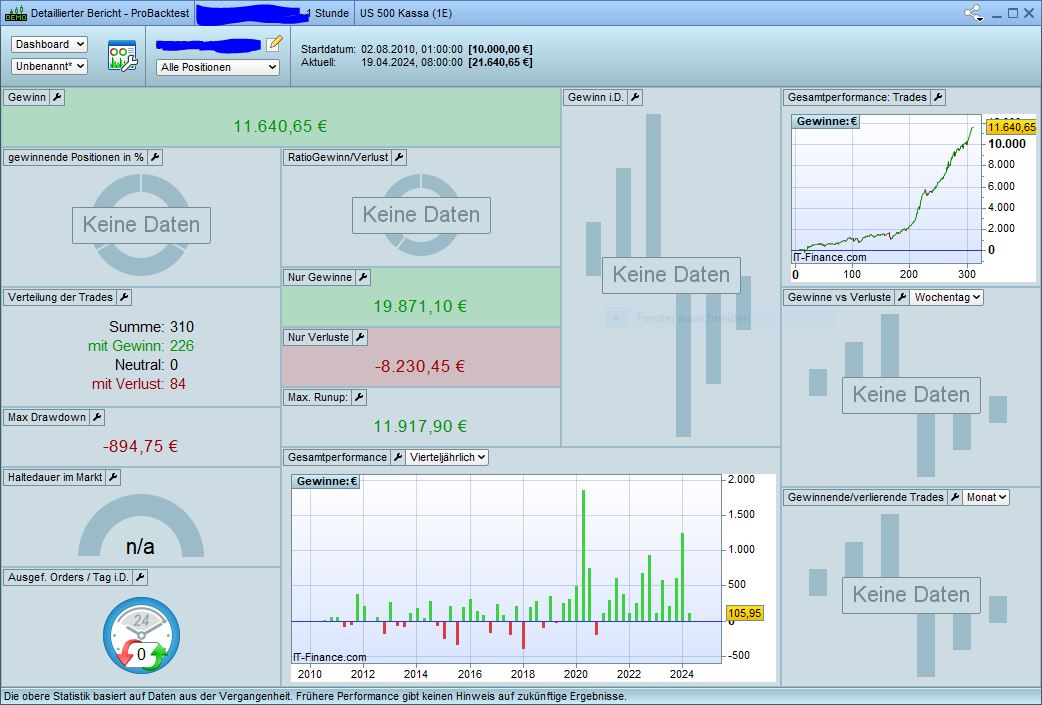Screen dimensions: 1042x705
Task: Click the -8.230,45 € losses value
Action: point(420,366)
